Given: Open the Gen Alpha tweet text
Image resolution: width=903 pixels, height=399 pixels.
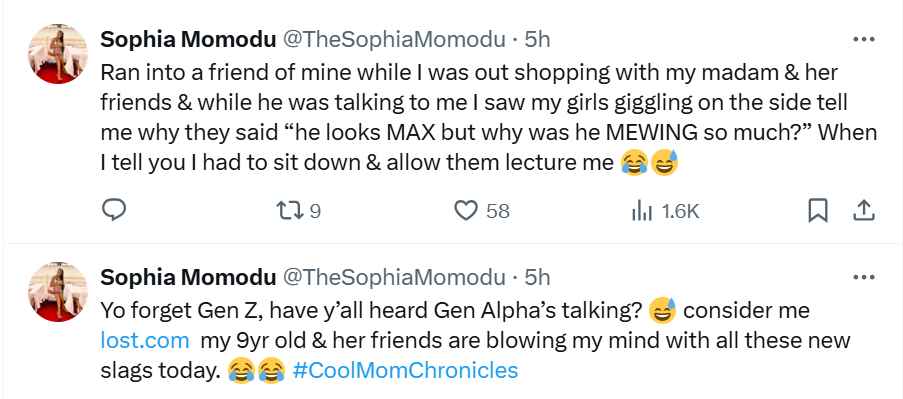Looking at the screenshot, I should coord(475,340).
